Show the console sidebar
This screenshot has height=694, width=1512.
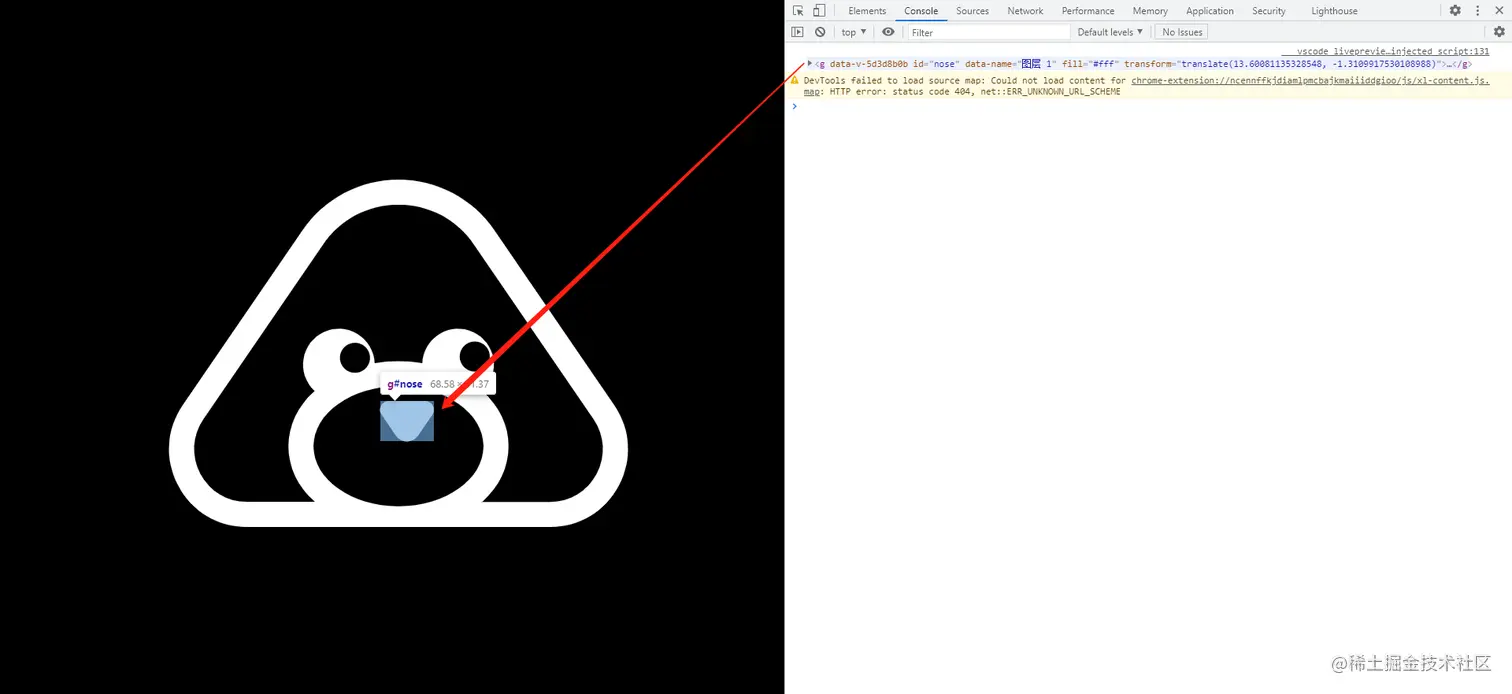pos(797,32)
